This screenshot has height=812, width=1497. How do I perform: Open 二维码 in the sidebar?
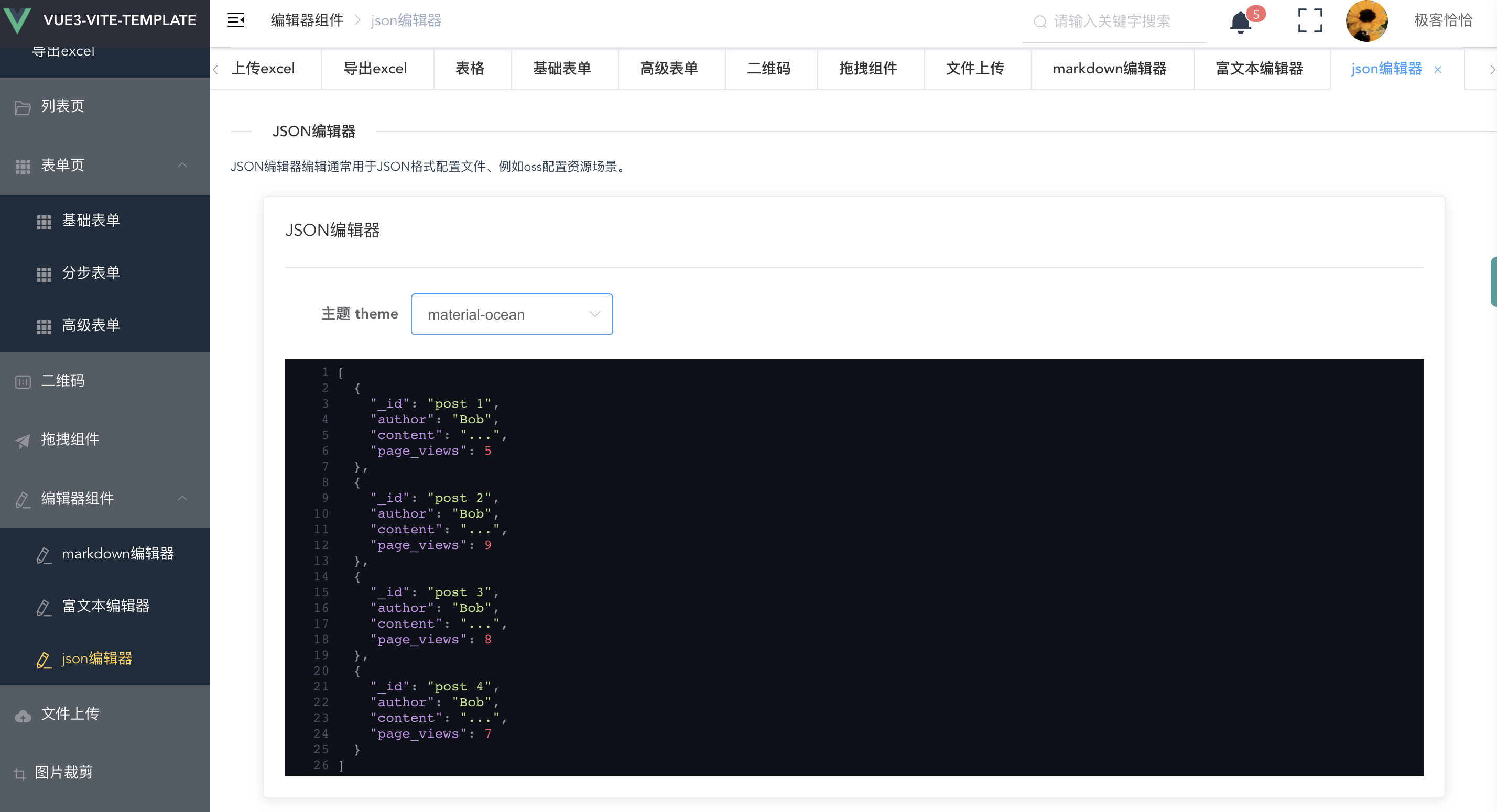click(105, 381)
